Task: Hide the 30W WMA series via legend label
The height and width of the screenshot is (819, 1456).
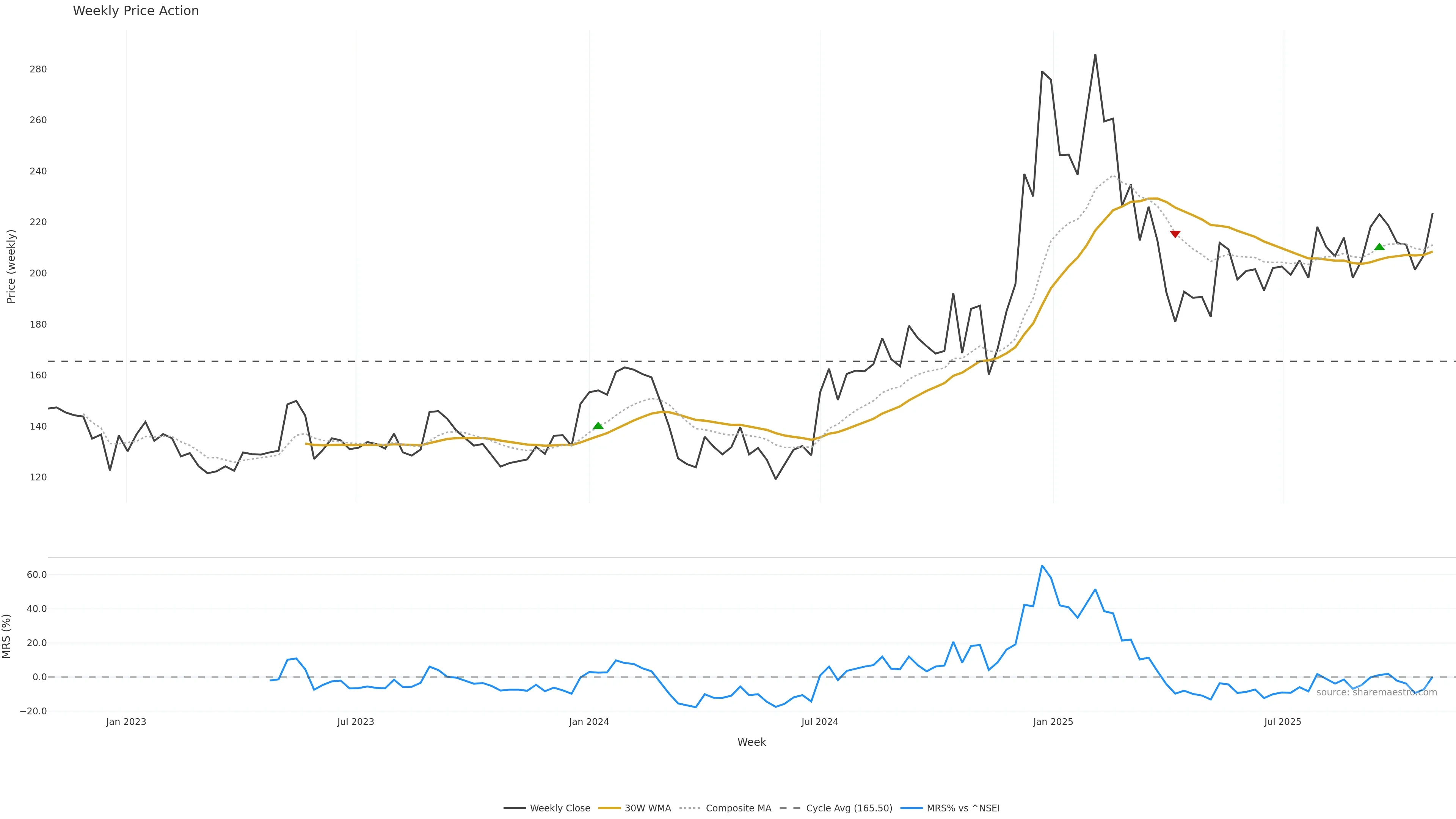Action: pos(648,808)
